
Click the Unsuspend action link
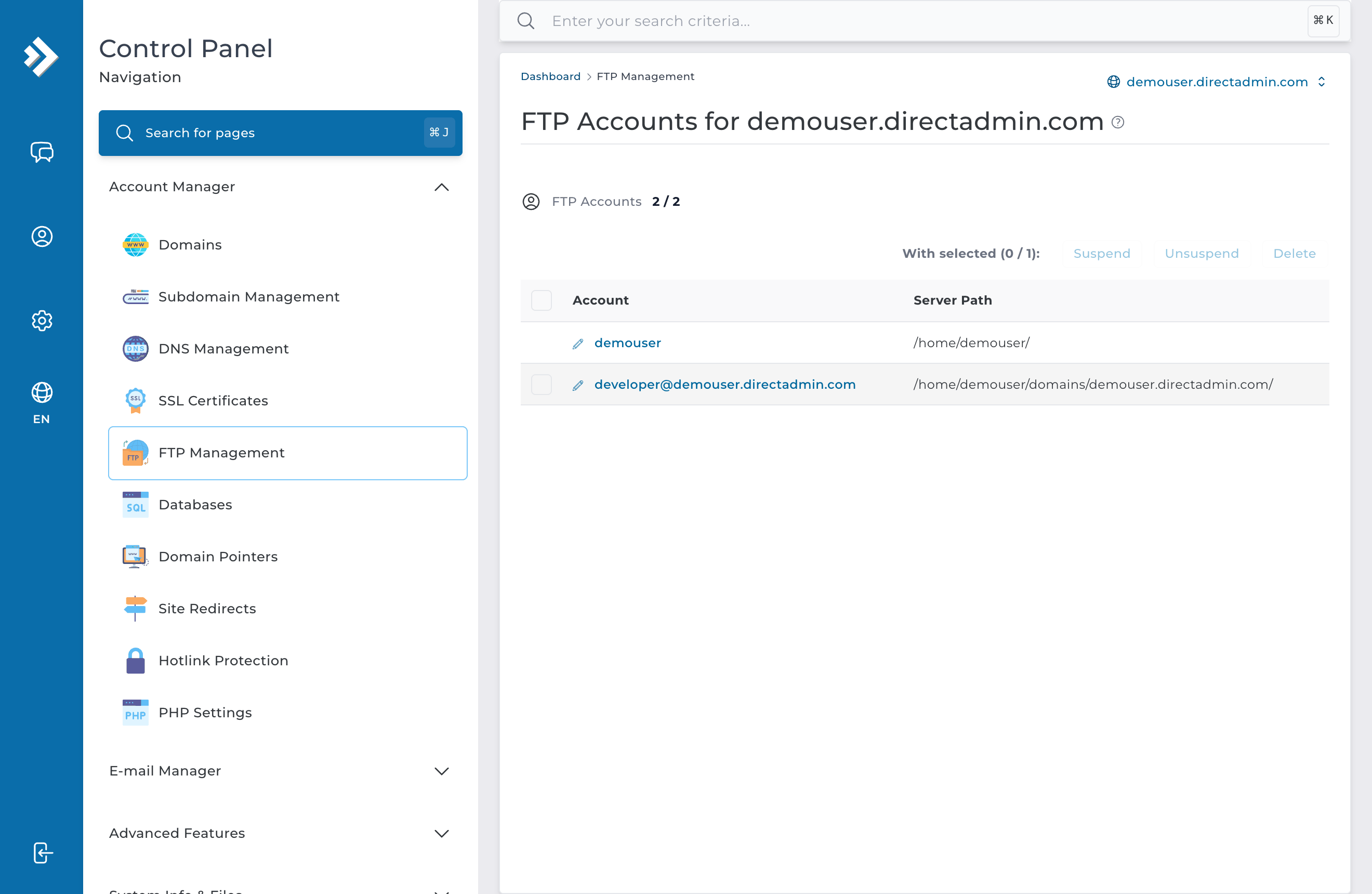click(1202, 254)
